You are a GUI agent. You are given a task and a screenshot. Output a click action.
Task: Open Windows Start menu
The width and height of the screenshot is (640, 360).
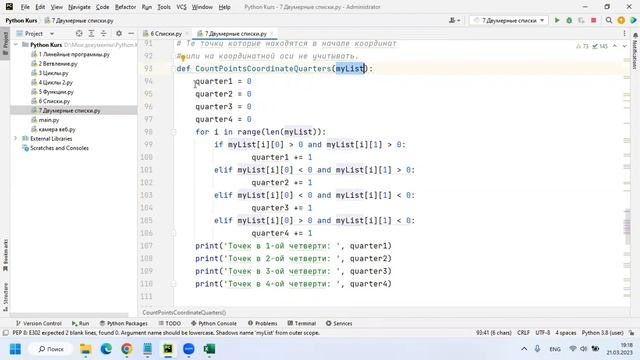15,349
